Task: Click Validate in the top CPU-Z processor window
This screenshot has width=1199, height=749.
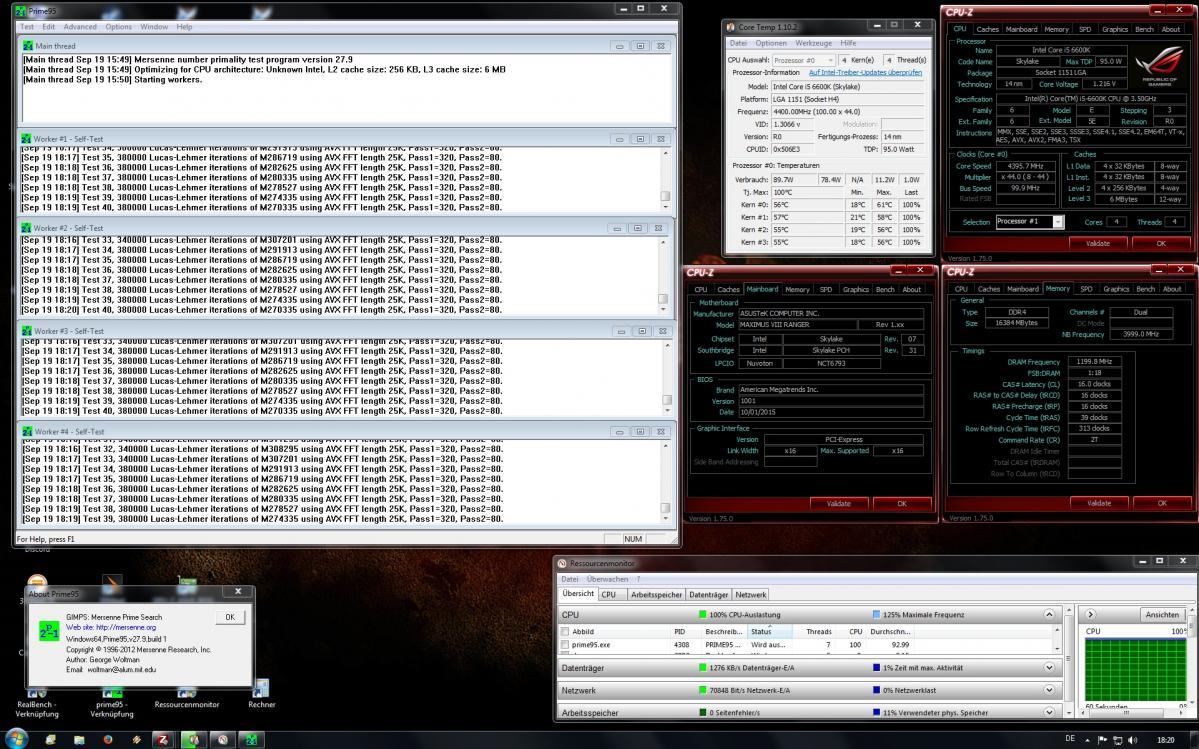Action: (1097, 243)
